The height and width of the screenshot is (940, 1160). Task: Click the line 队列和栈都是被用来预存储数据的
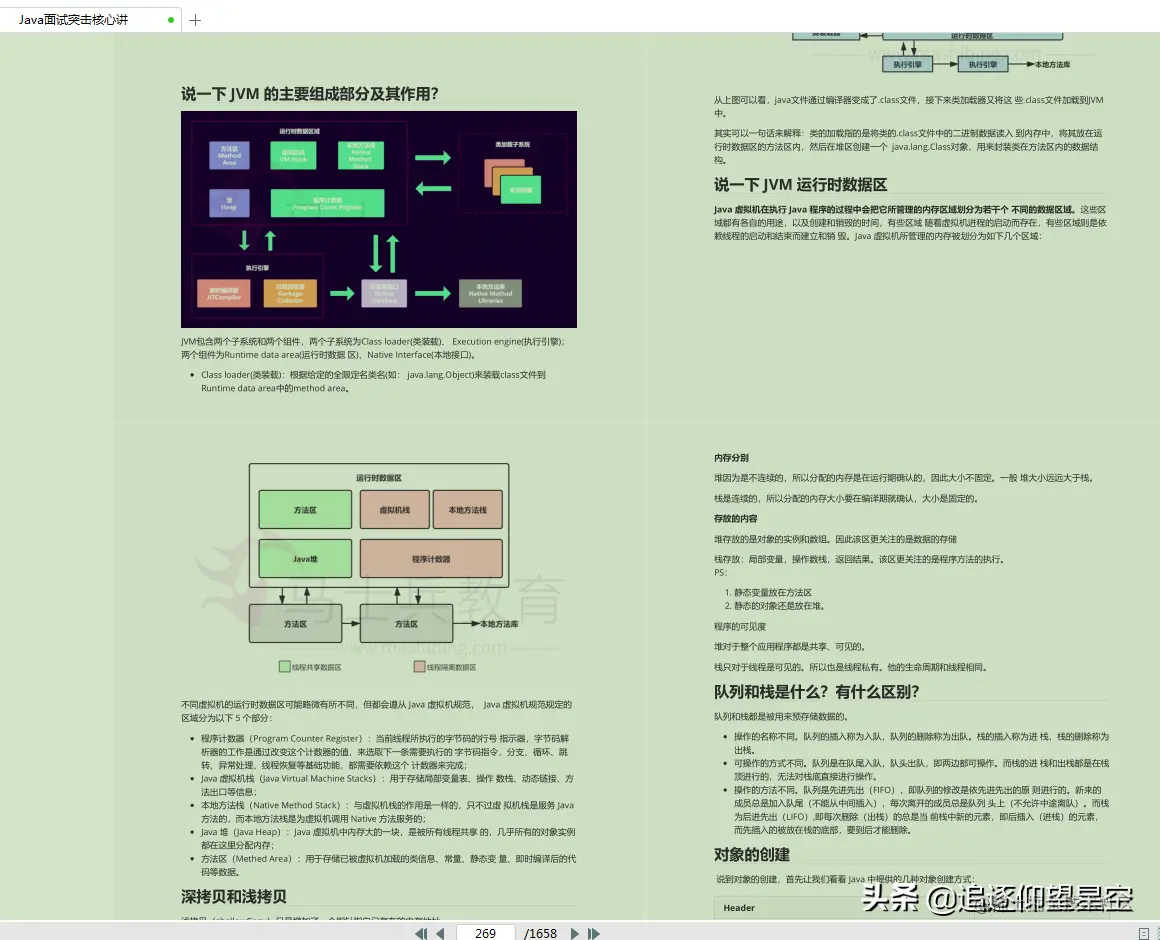[781, 716]
